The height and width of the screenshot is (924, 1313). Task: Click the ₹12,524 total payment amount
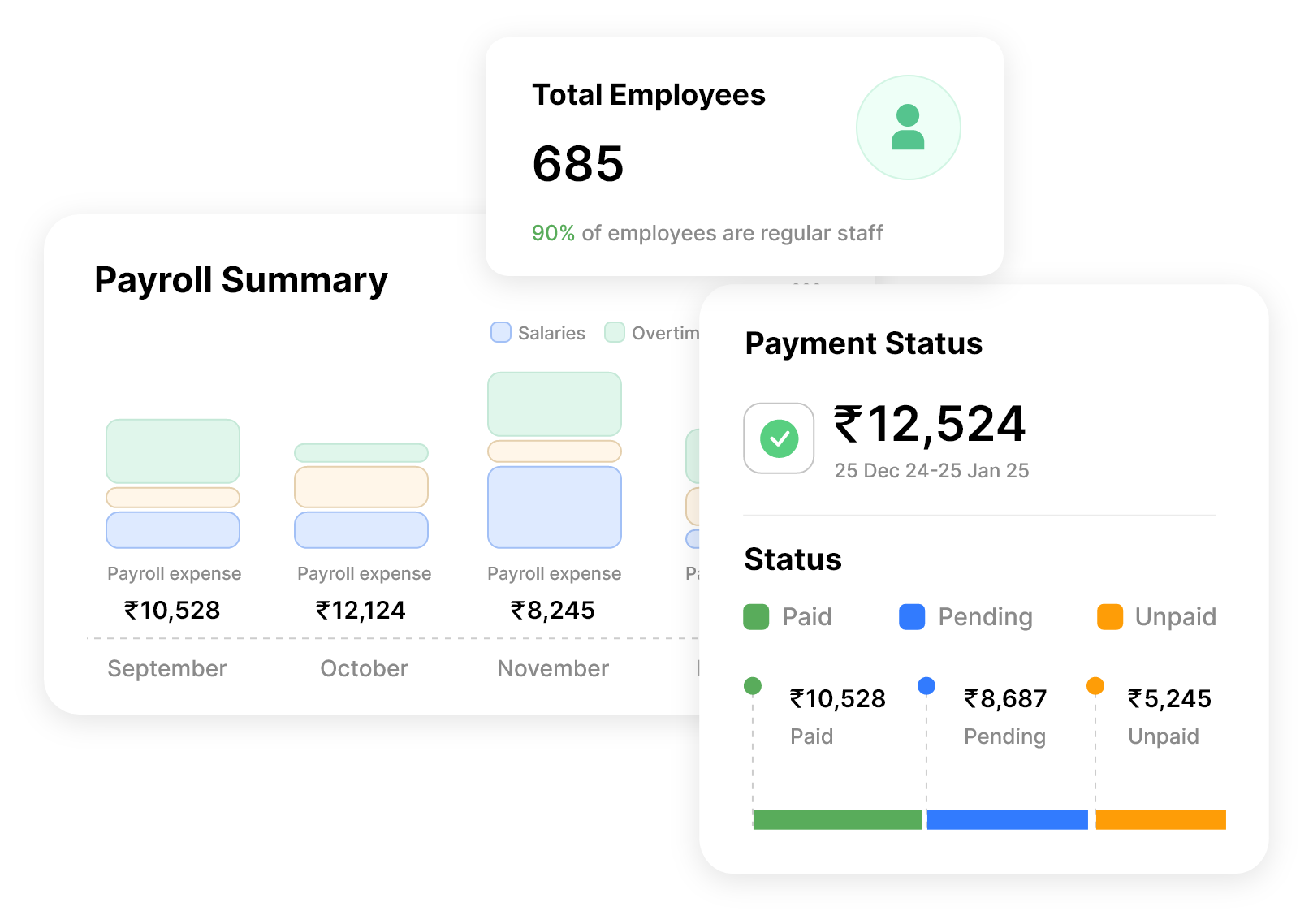[x=931, y=424]
